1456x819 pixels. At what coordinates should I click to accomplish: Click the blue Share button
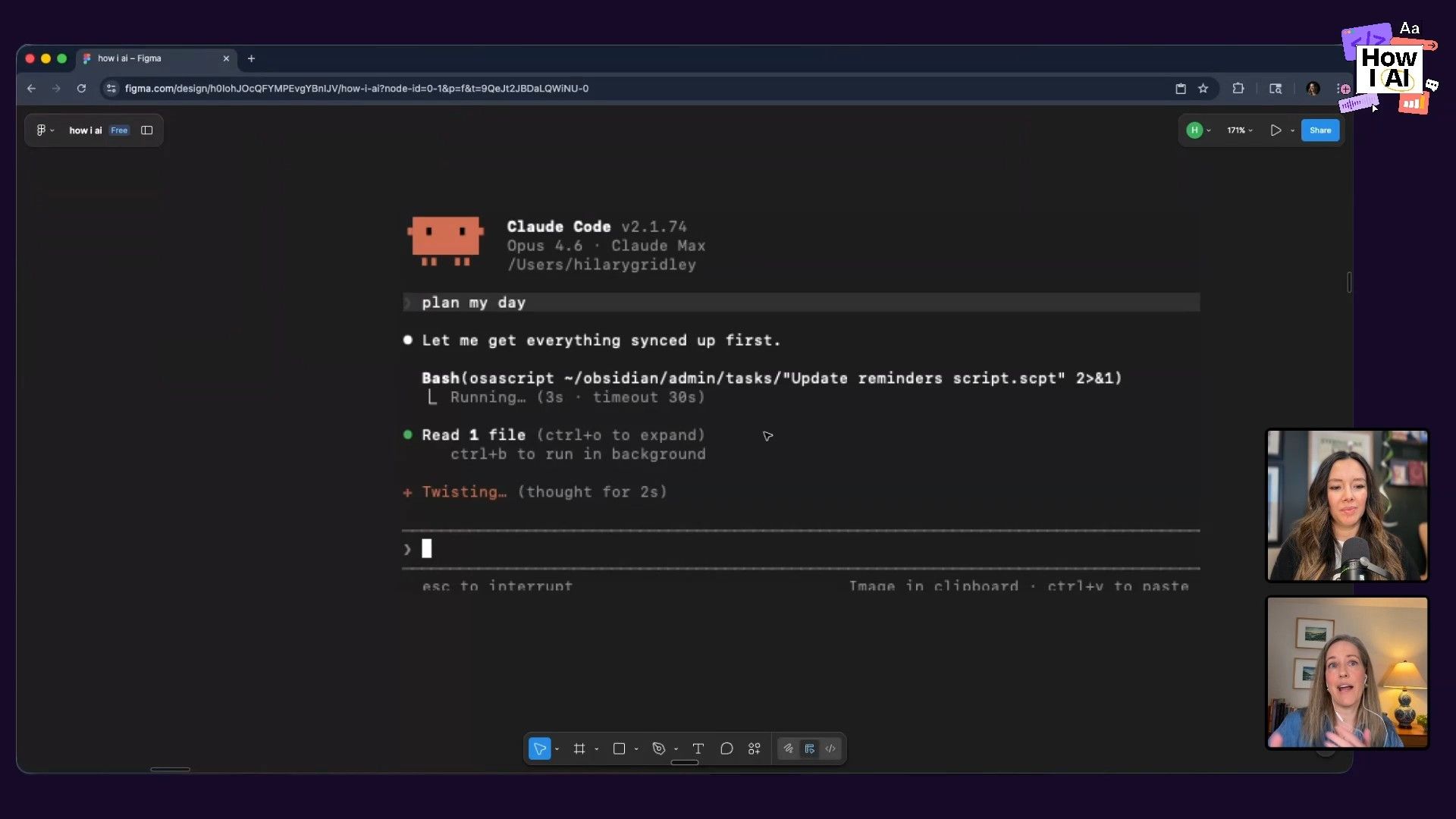(x=1320, y=130)
